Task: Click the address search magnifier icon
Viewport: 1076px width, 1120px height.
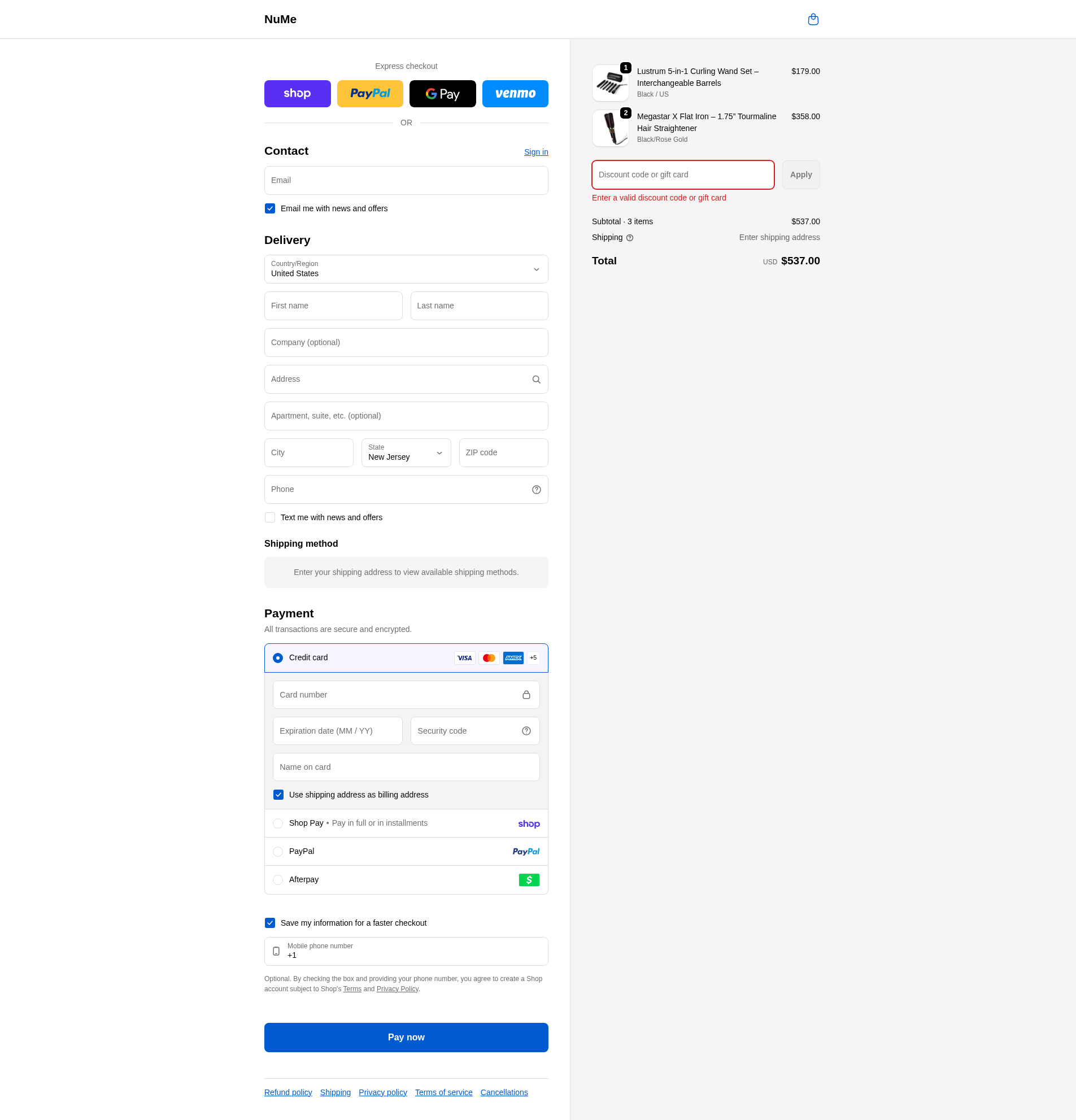Action: [x=536, y=380]
